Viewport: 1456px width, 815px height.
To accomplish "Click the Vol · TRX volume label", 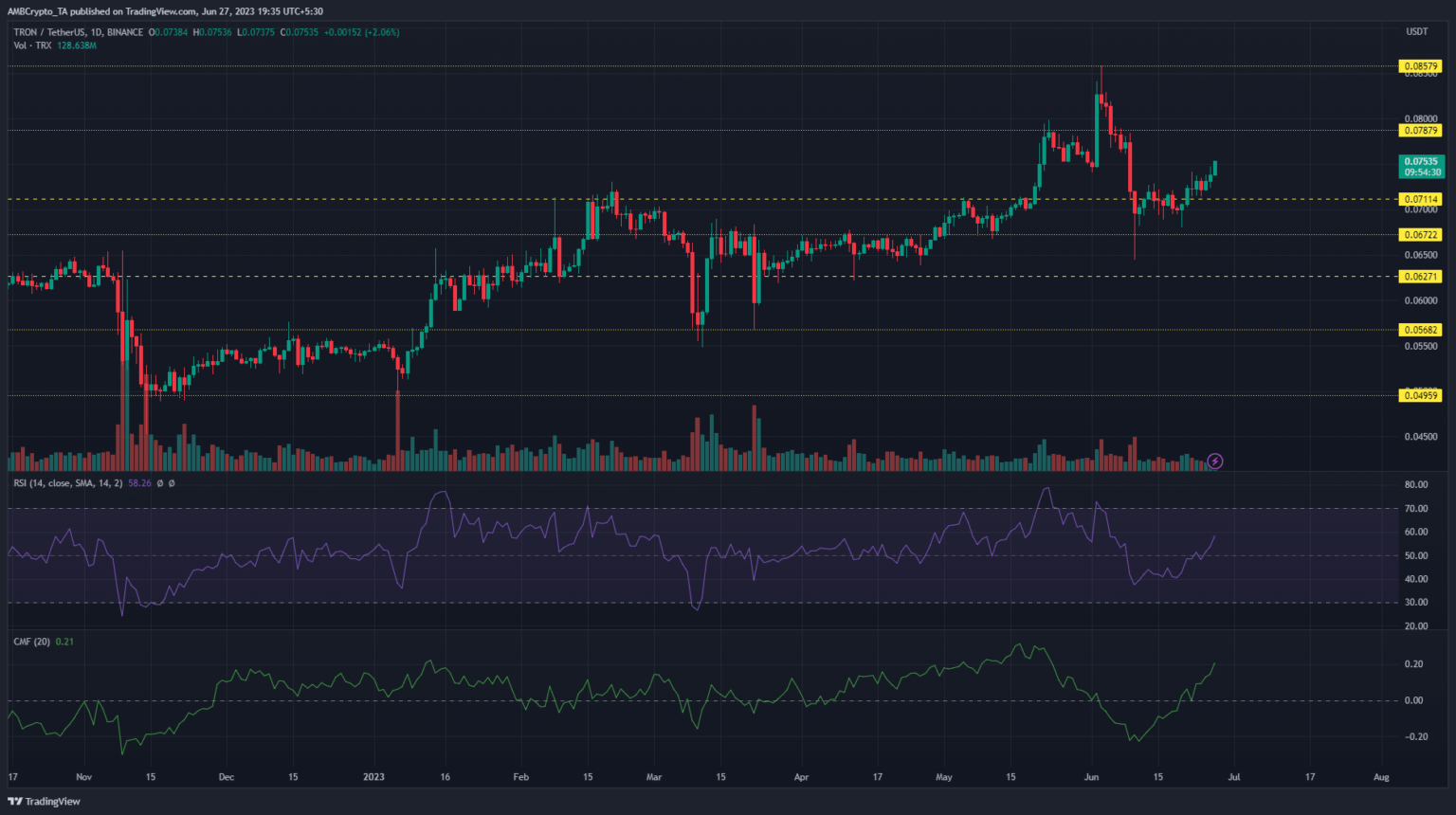I will pyautogui.click(x=33, y=45).
